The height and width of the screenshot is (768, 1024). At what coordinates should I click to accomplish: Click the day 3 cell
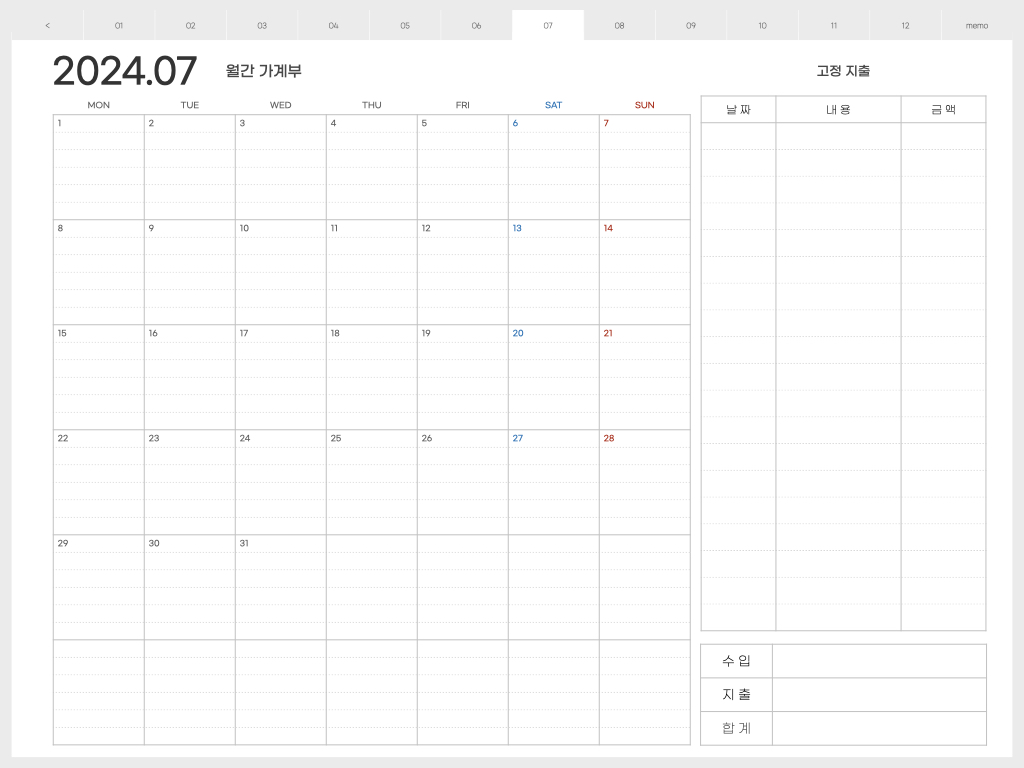[x=281, y=167]
